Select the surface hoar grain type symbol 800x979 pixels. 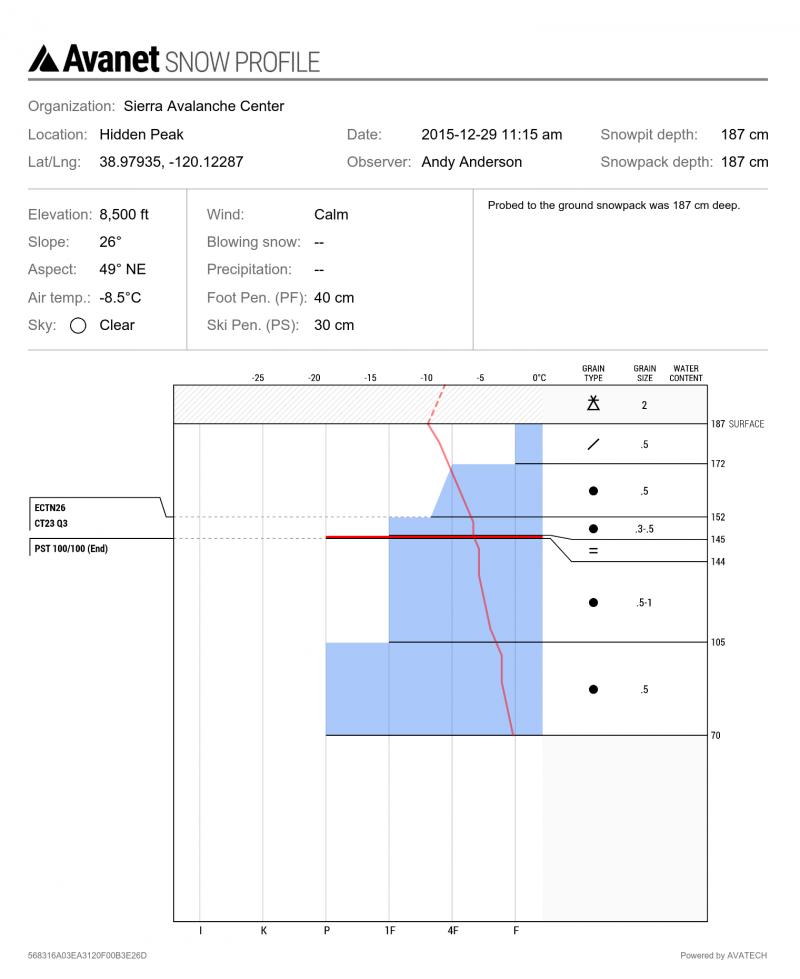tap(593, 404)
